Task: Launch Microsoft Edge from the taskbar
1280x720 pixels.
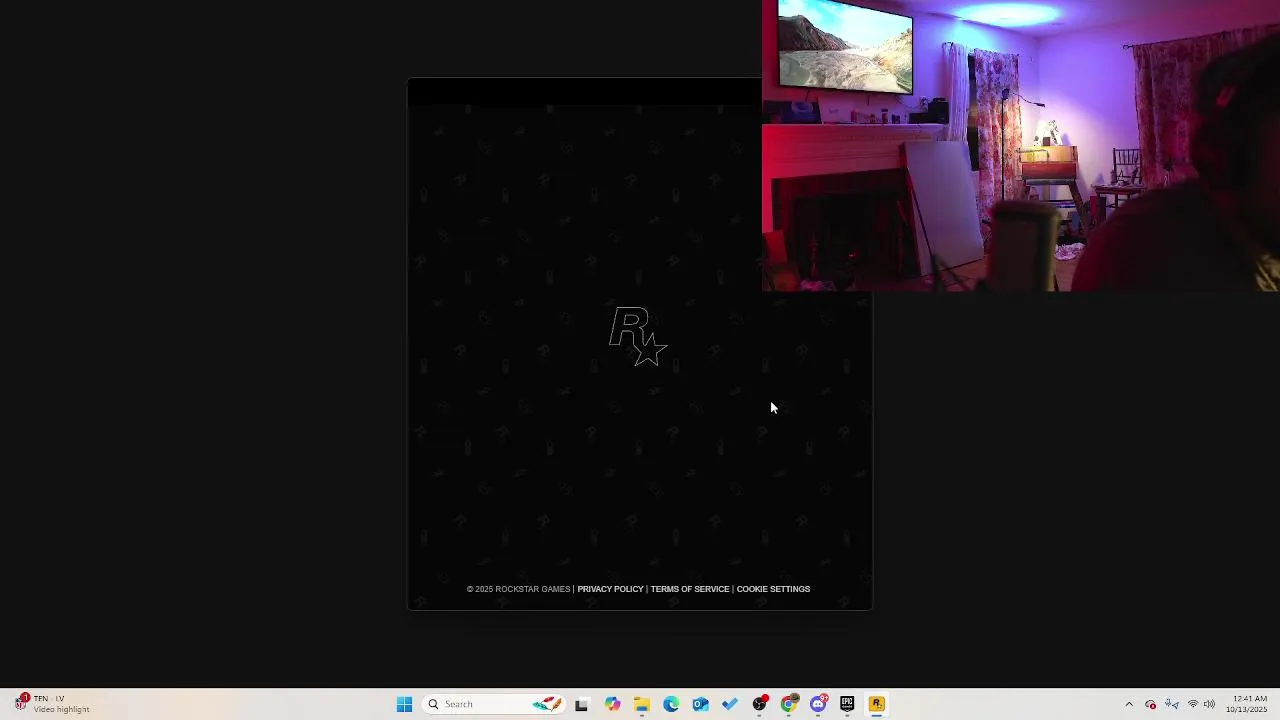Action: click(671, 704)
